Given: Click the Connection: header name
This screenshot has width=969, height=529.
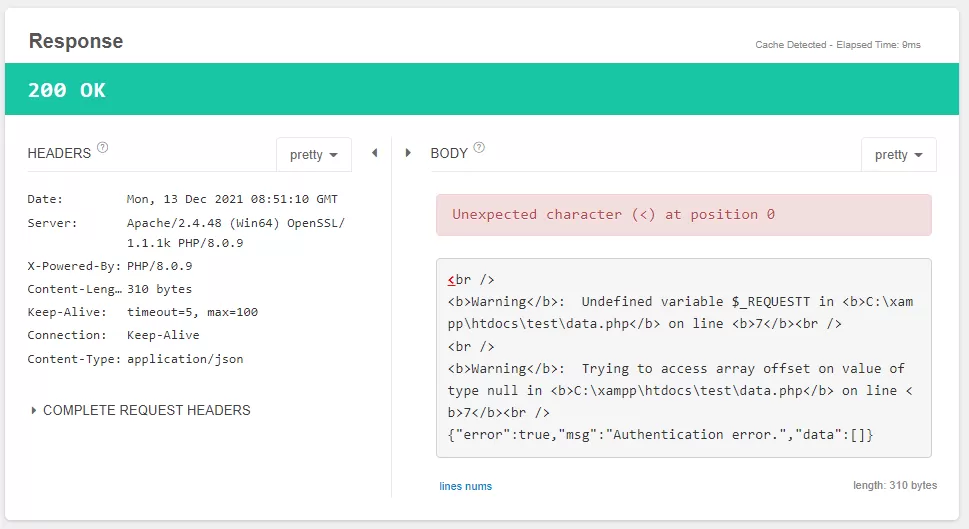Looking at the screenshot, I should coord(67,335).
